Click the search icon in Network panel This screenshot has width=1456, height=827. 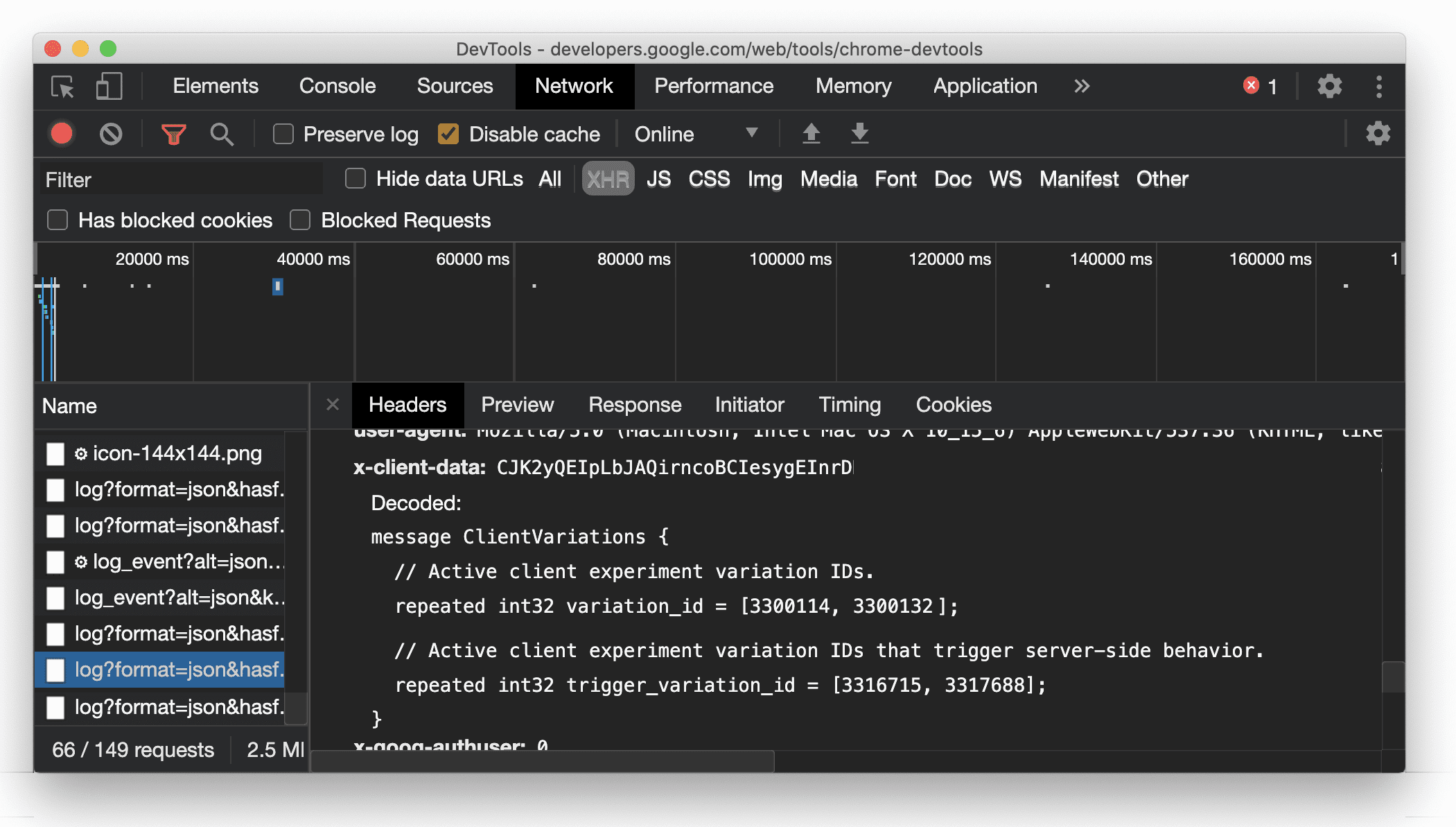click(222, 133)
